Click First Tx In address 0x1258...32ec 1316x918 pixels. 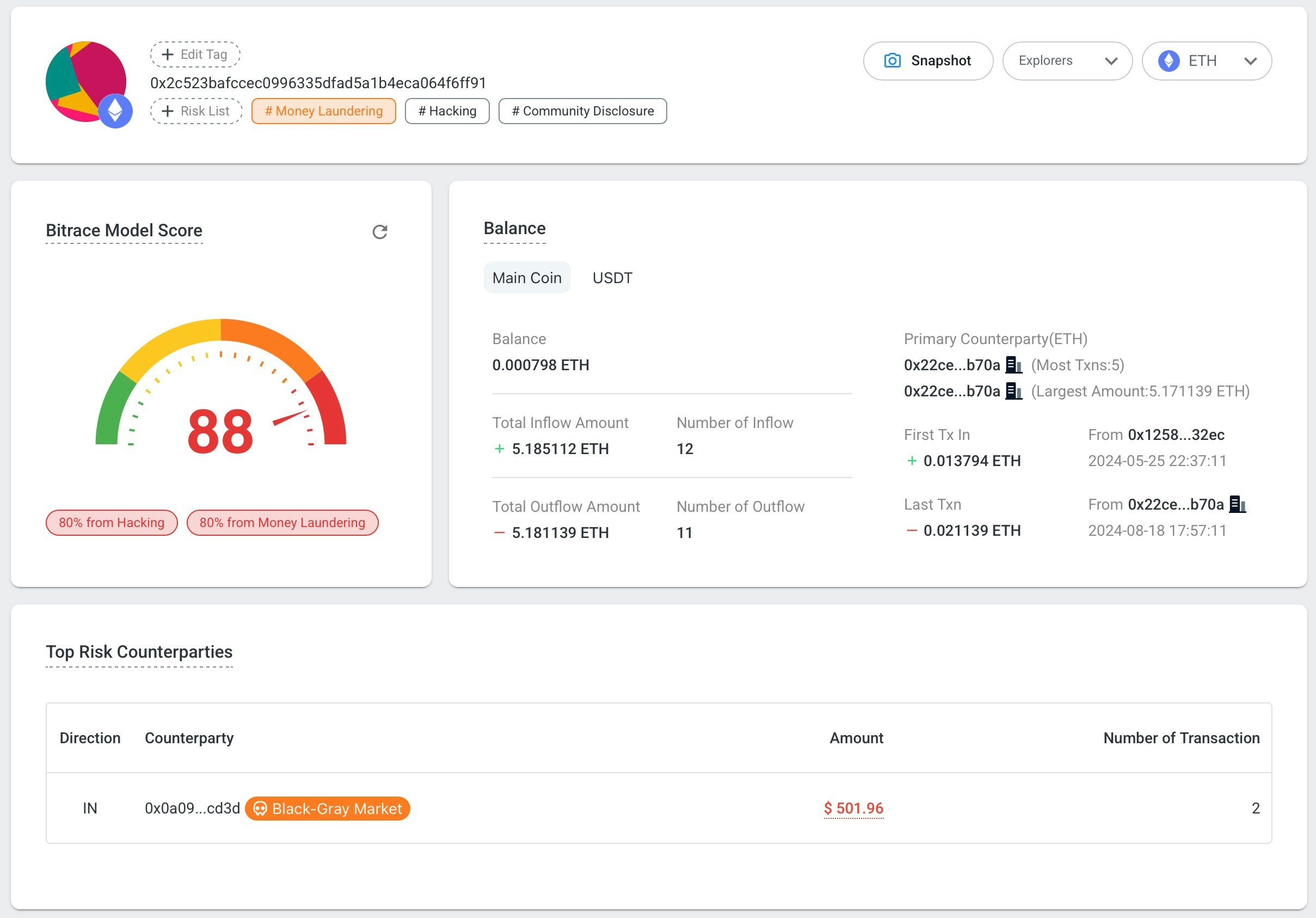(1176, 435)
